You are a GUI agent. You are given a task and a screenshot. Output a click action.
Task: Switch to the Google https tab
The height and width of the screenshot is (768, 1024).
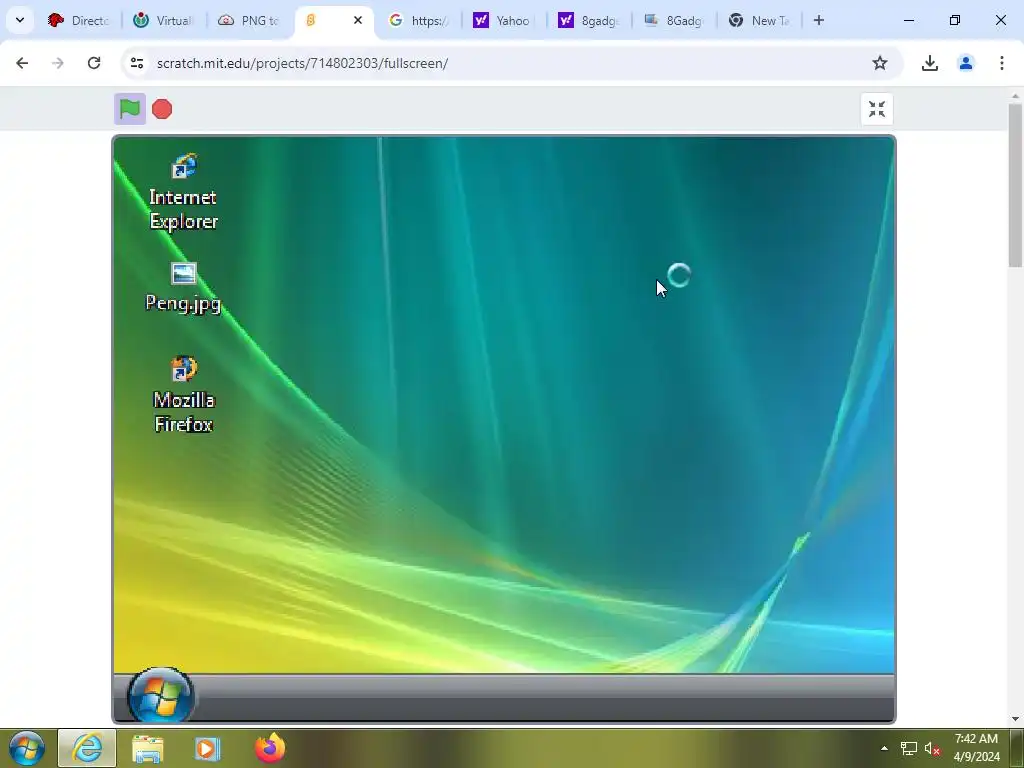pos(418,20)
